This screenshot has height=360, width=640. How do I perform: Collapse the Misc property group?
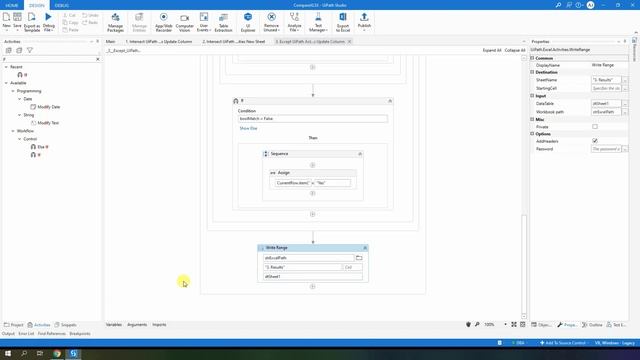tap(532, 120)
